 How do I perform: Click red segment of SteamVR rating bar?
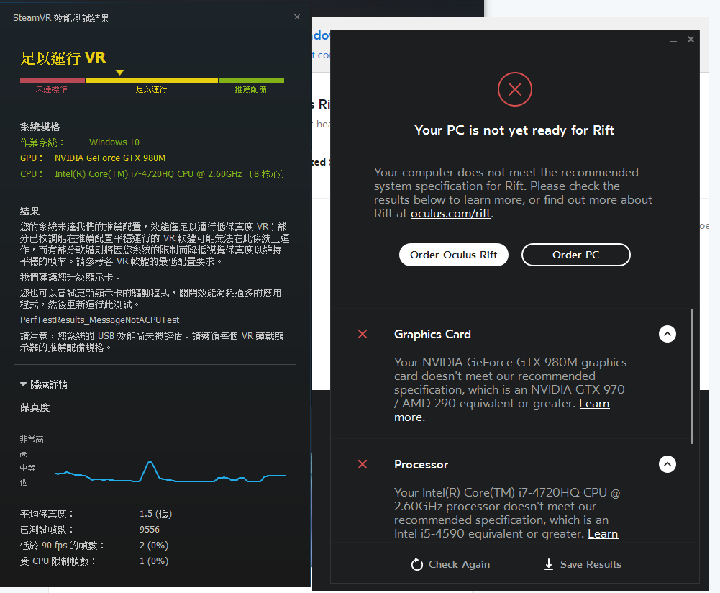52,80
